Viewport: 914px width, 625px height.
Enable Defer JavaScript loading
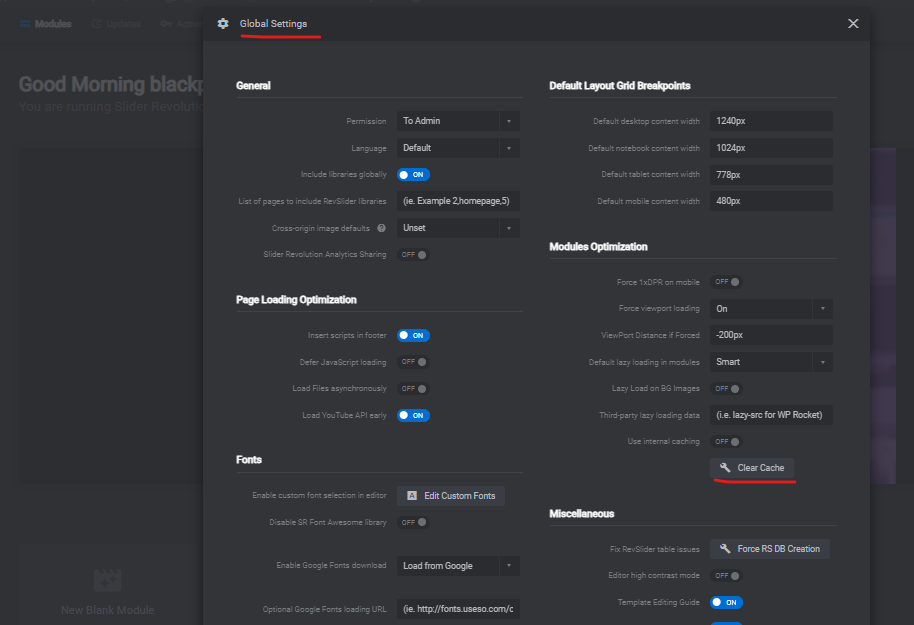point(413,362)
